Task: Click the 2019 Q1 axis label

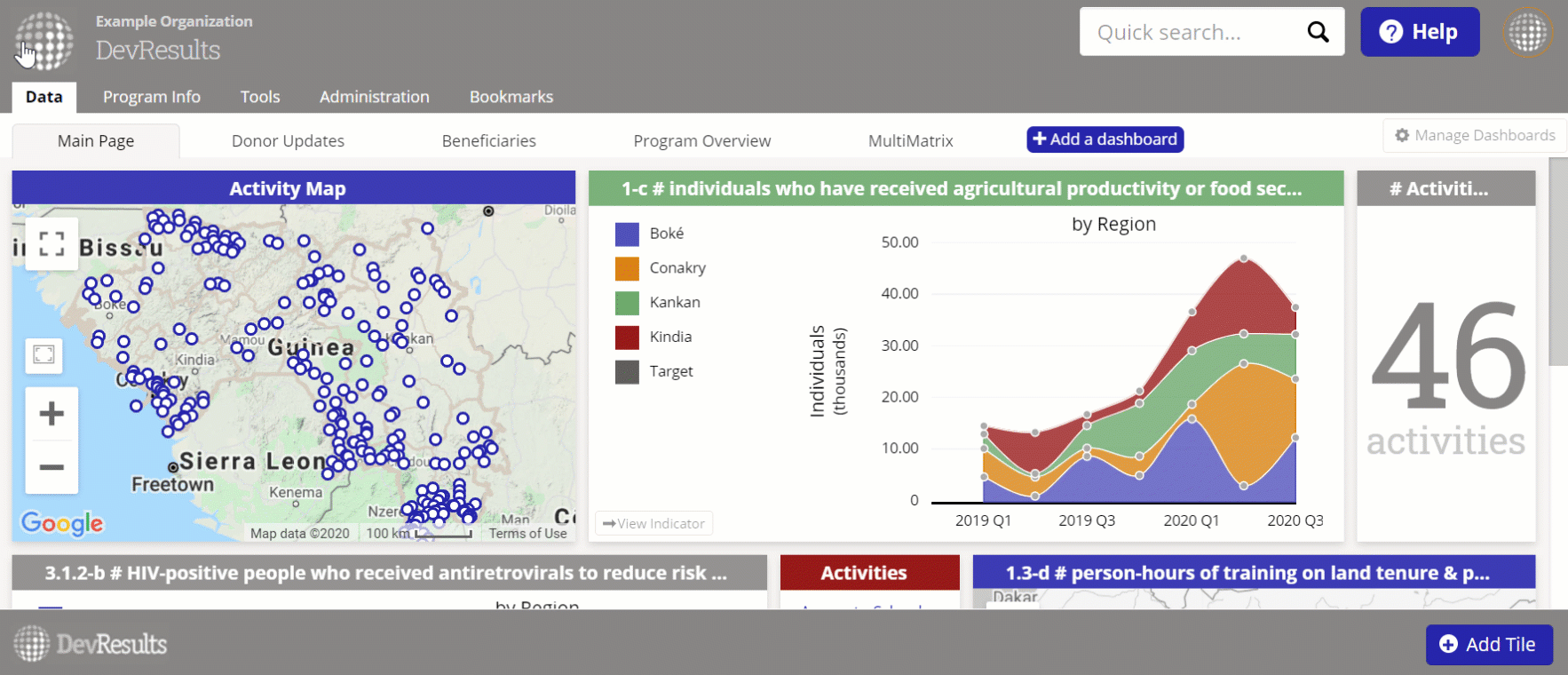Action: point(983,520)
